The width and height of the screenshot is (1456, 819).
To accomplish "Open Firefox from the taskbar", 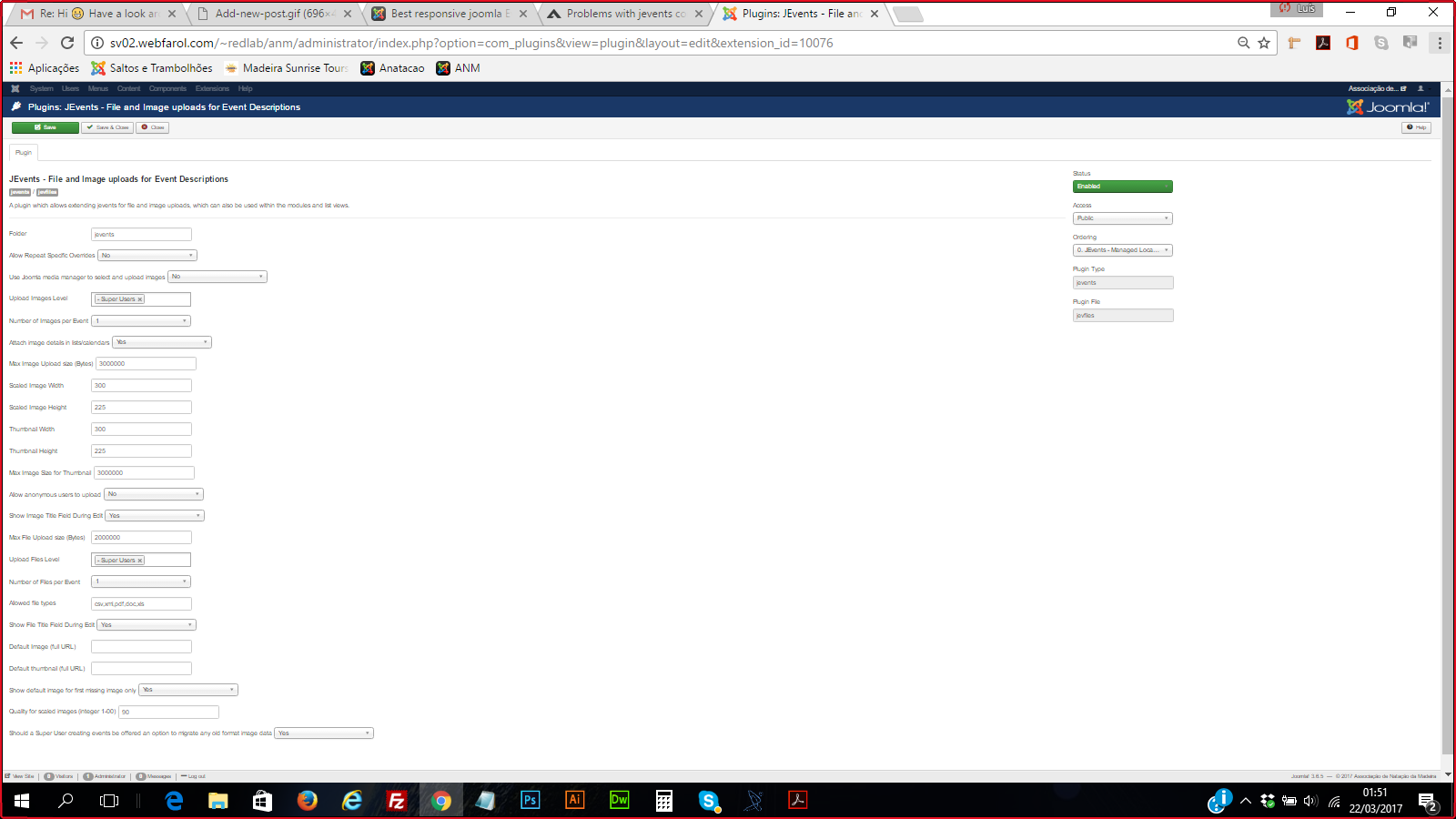I will 308,801.
